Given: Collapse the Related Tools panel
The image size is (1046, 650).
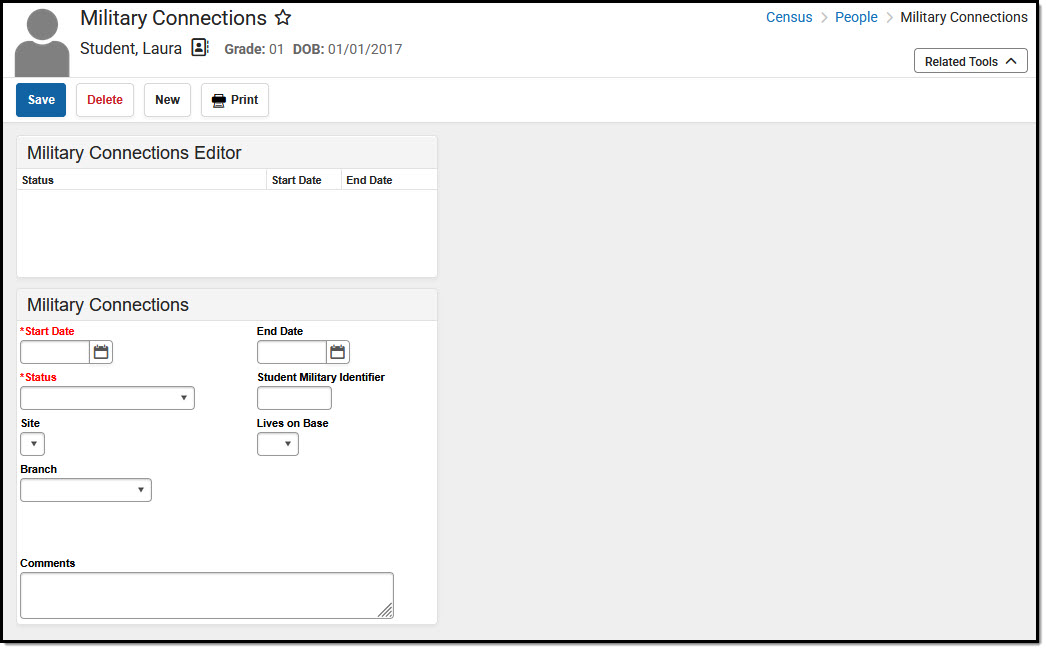Looking at the screenshot, I should click(969, 60).
